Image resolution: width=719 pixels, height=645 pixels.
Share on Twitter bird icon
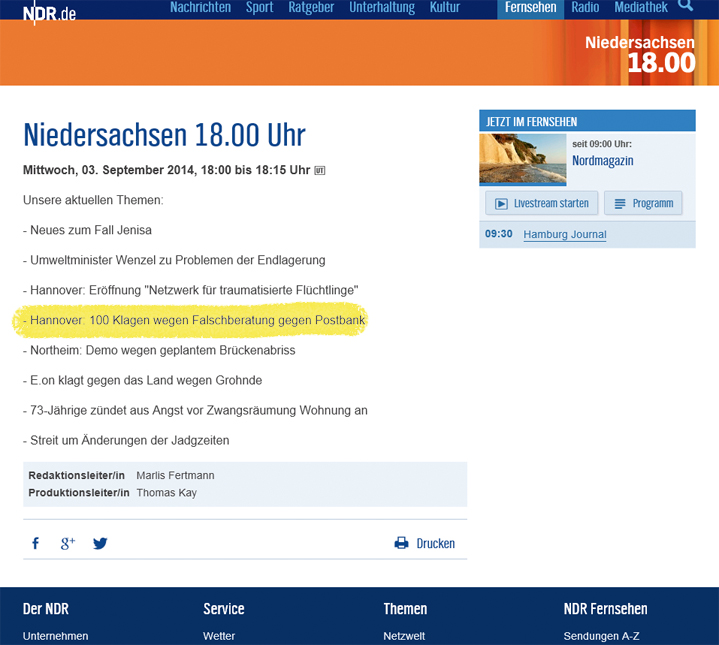click(100, 543)
